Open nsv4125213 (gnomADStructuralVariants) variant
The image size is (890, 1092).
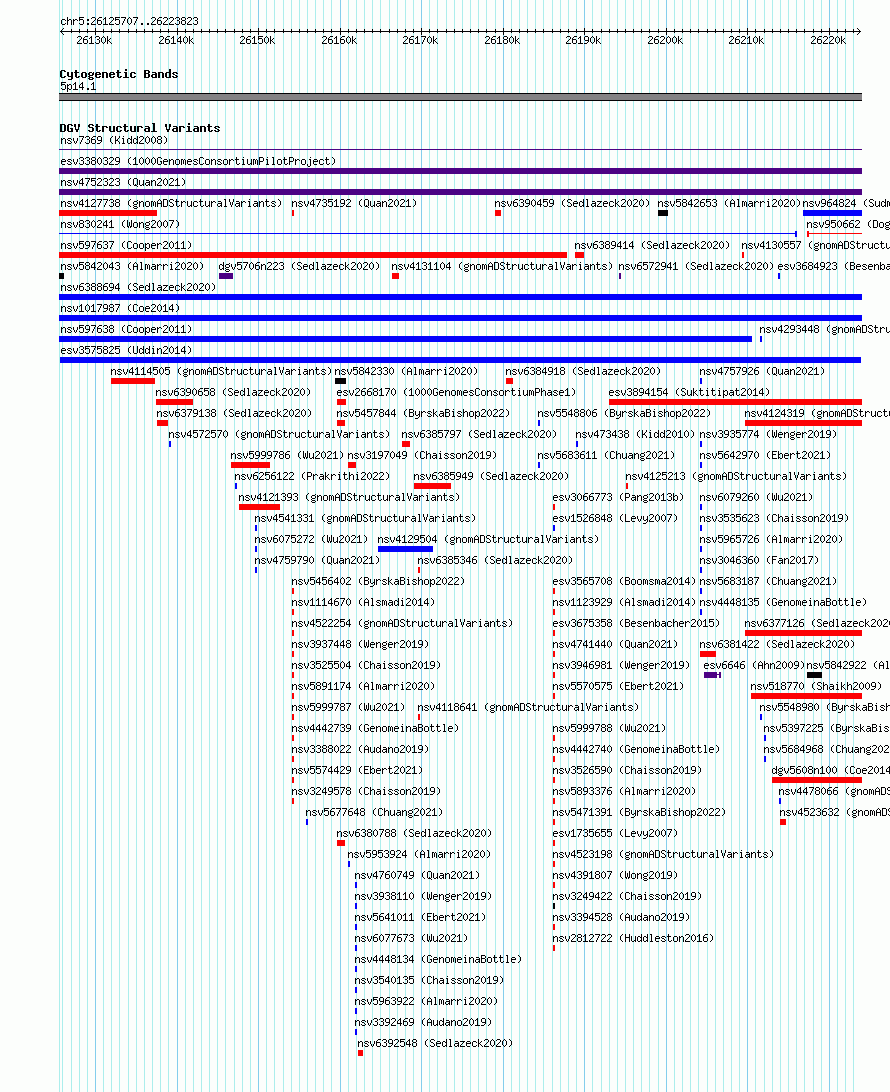pyautogui.click(x=736, y=476)
